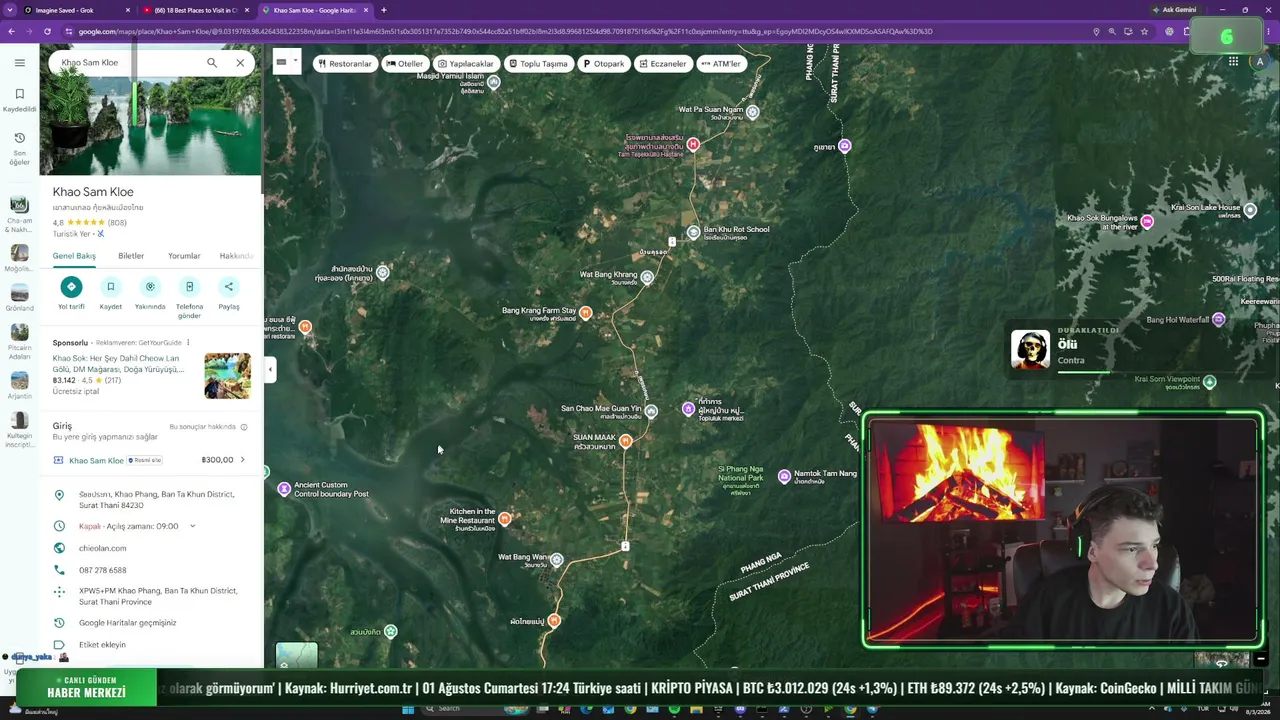Click the Namtok Tam Nang marker
This screenshot has height=720, width=1280.
click(x=784, y=476)
